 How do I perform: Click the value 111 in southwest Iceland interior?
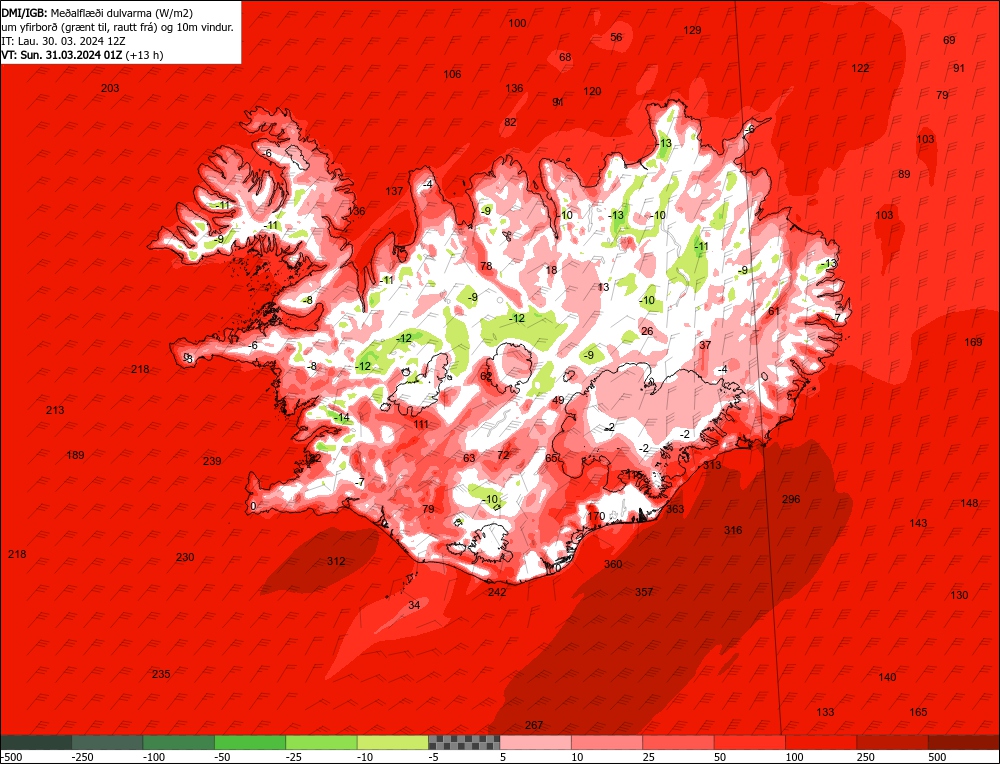421,424
